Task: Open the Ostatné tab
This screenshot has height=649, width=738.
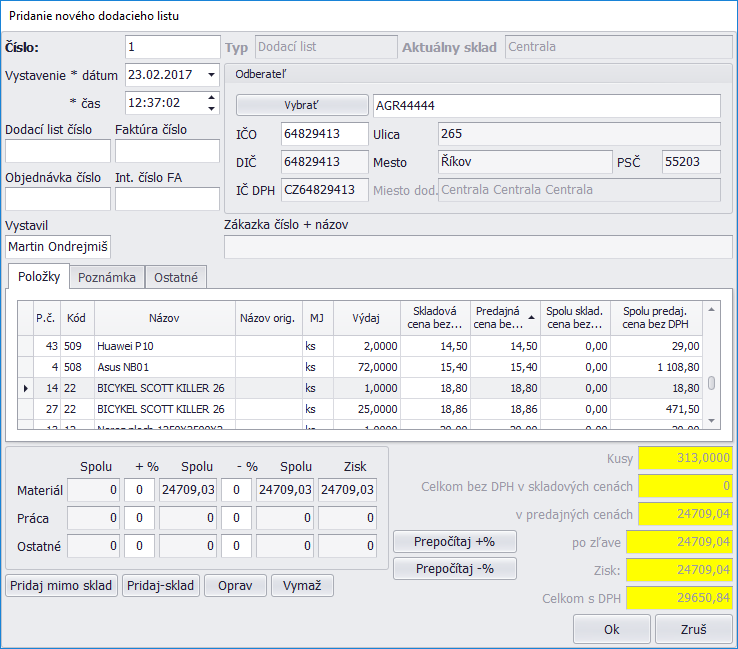Action: 175,277
